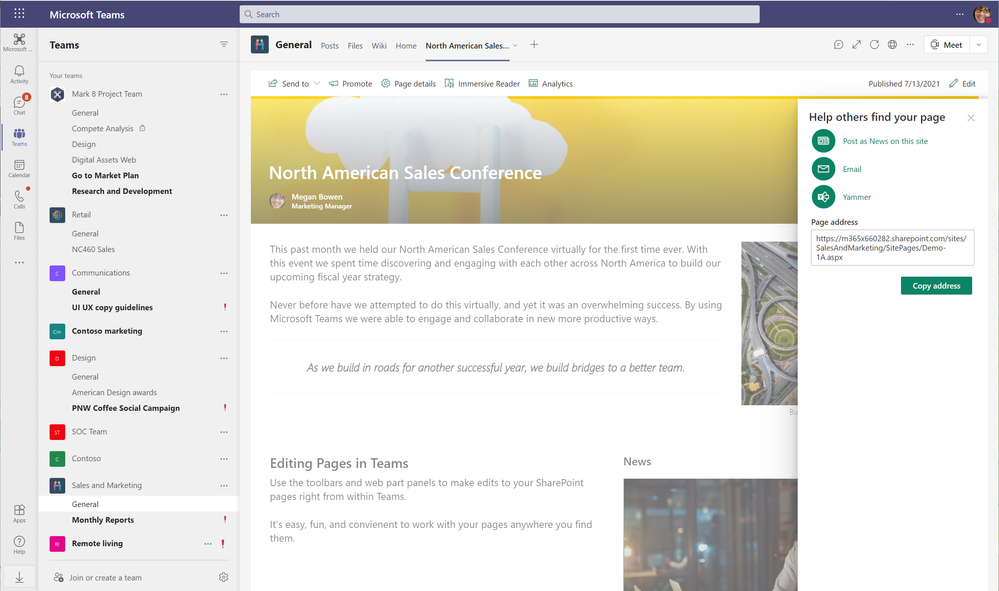Open the profile avatar menu

tap(982, 14)
